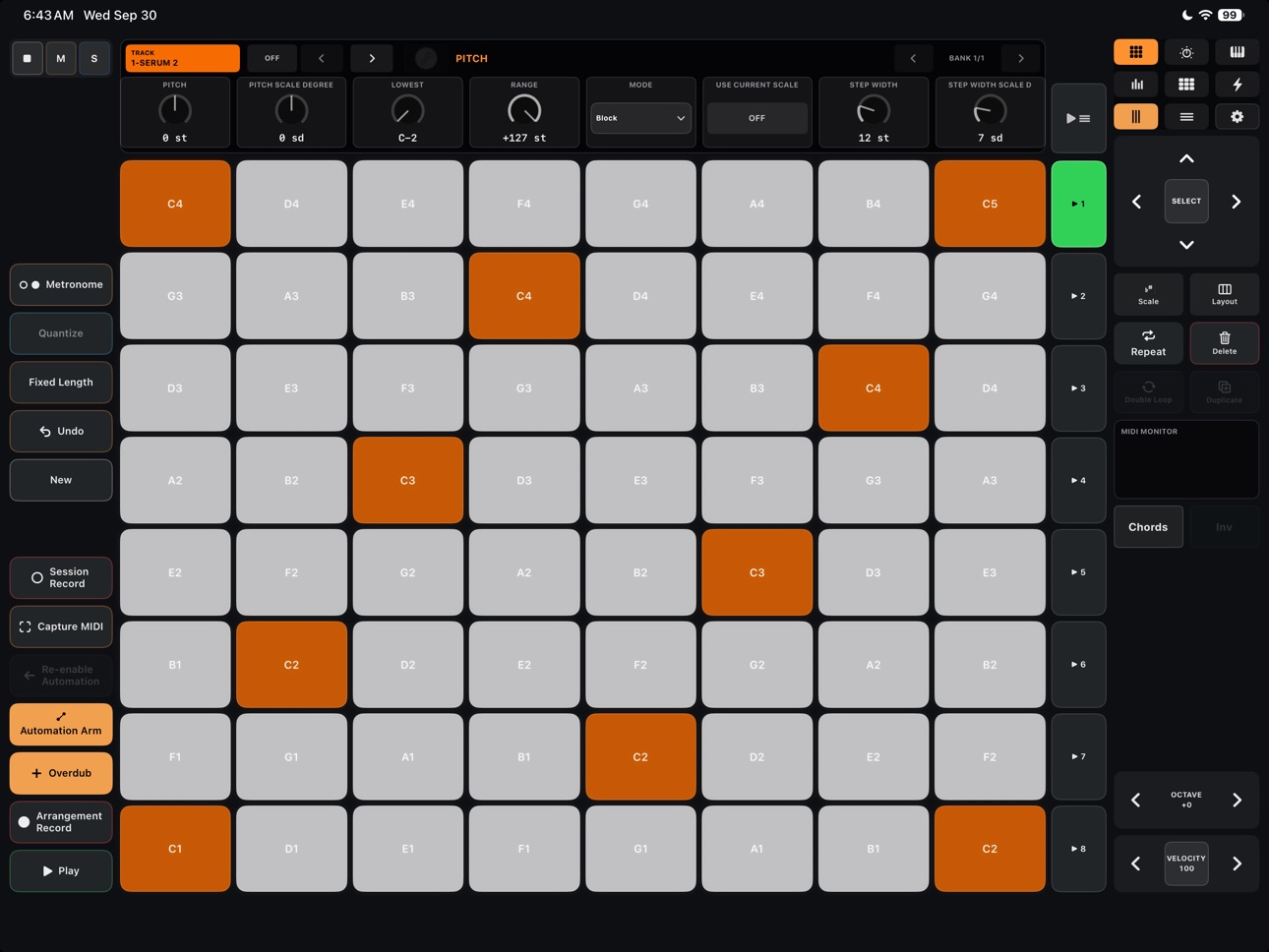This screenshot has width=1269, height=952.
Task: Open the piano keyboard view
Action: (x=1237, y=52)
